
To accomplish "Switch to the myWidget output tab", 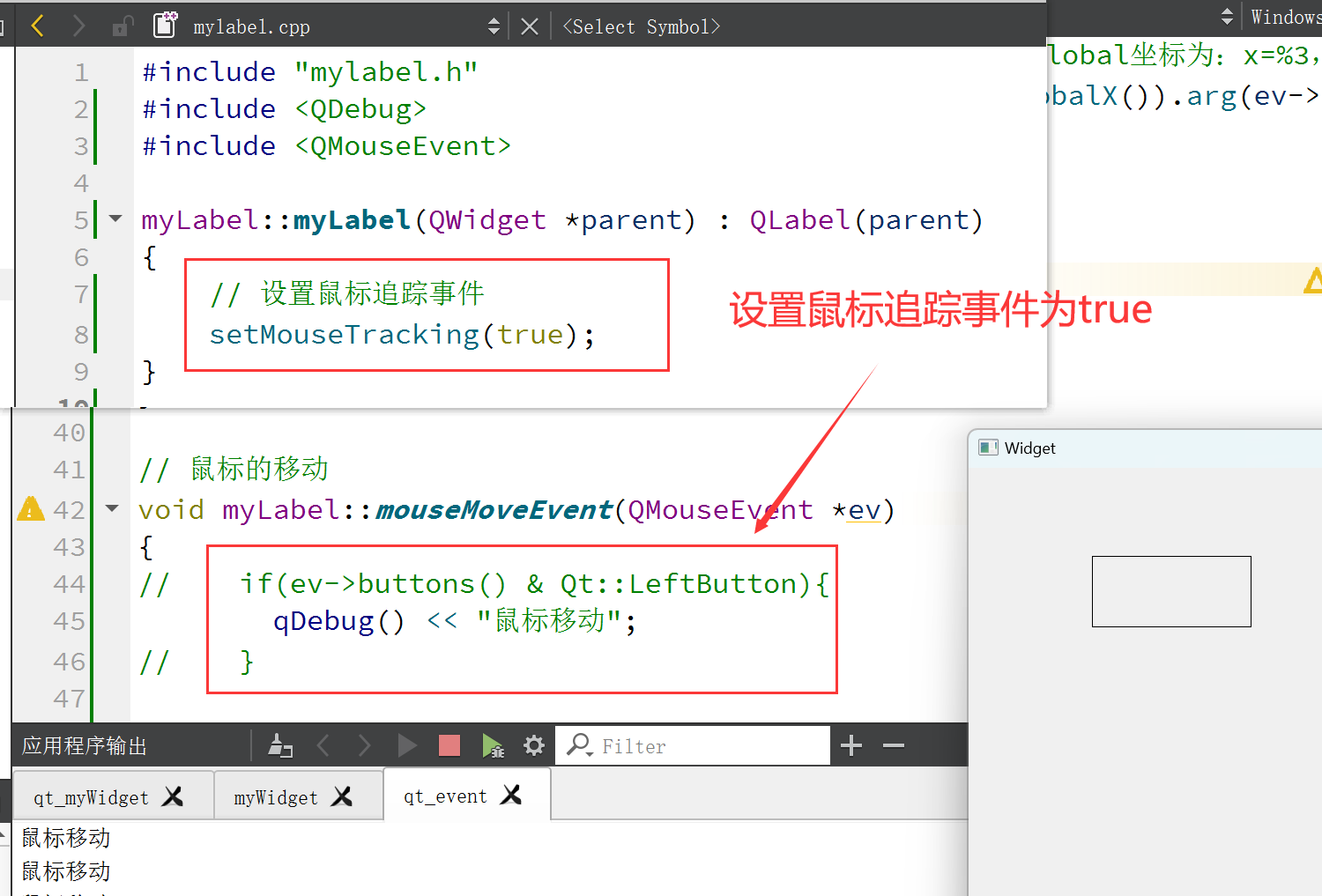I will [x=276, y=797].
